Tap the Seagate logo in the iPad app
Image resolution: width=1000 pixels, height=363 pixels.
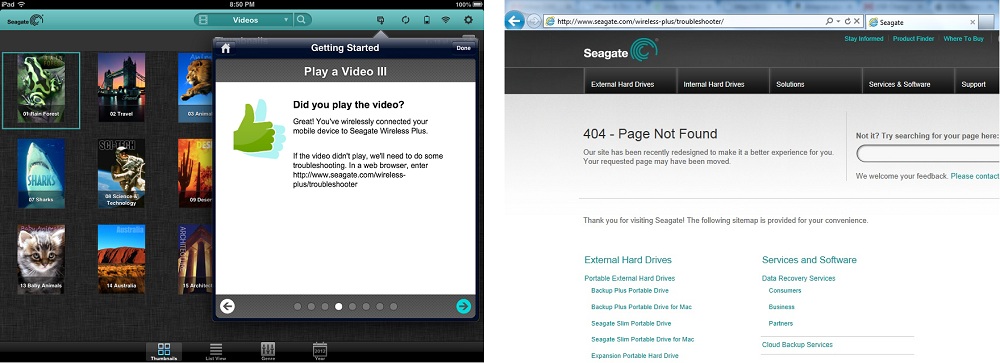coord(26,20)
